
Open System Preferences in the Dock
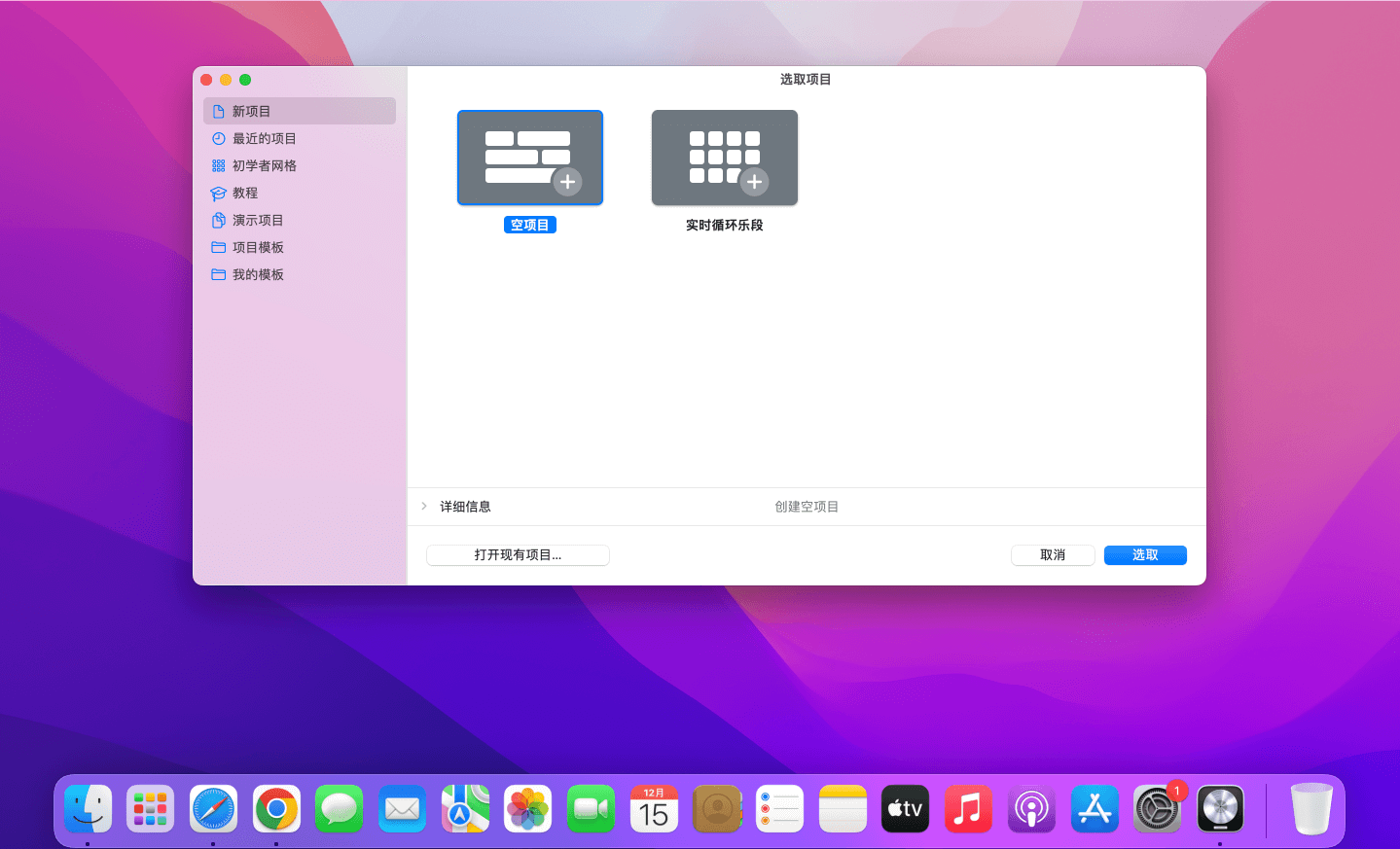(1157, 809)
